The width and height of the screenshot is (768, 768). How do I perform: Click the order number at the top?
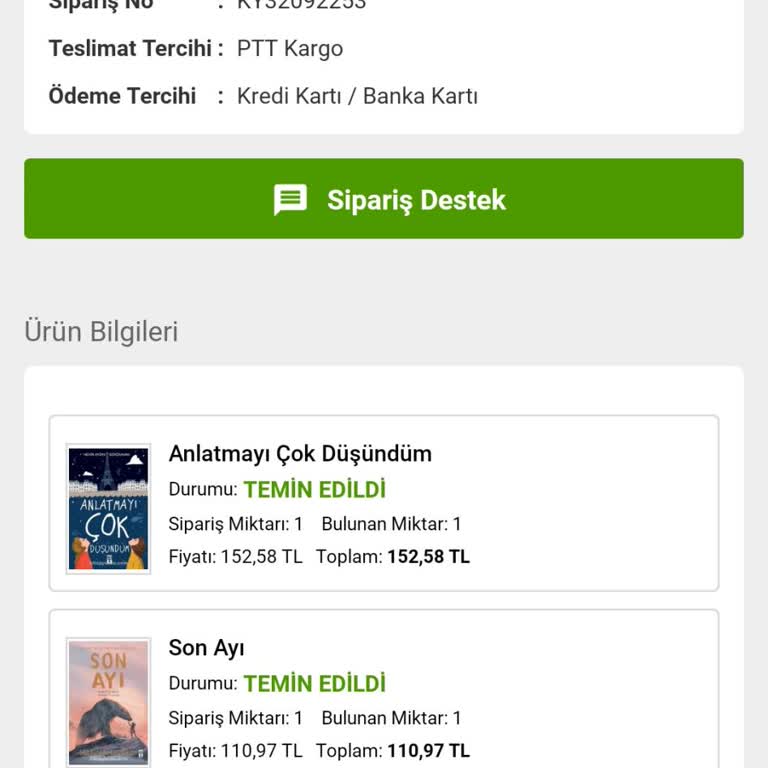point(301,5)
